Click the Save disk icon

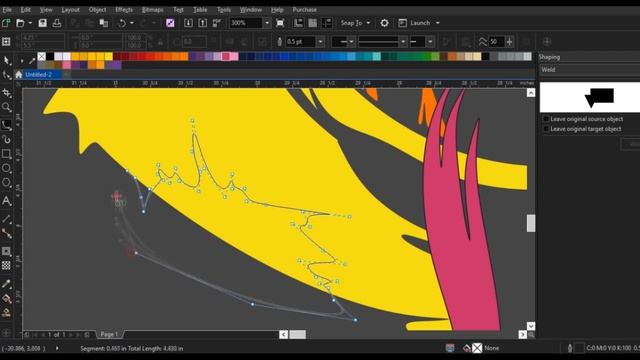click(x=42, y=23)
